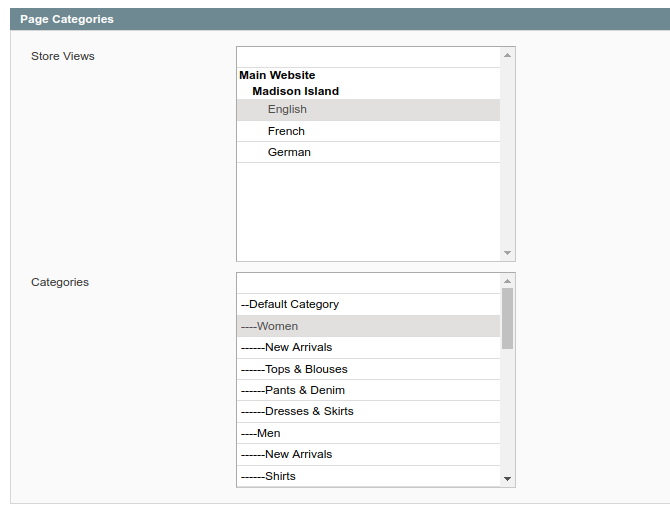The width and height of the screenshot is (670, 511).
Task: Choose the Tops & Blouses category
Action: (x=294, y=369)
